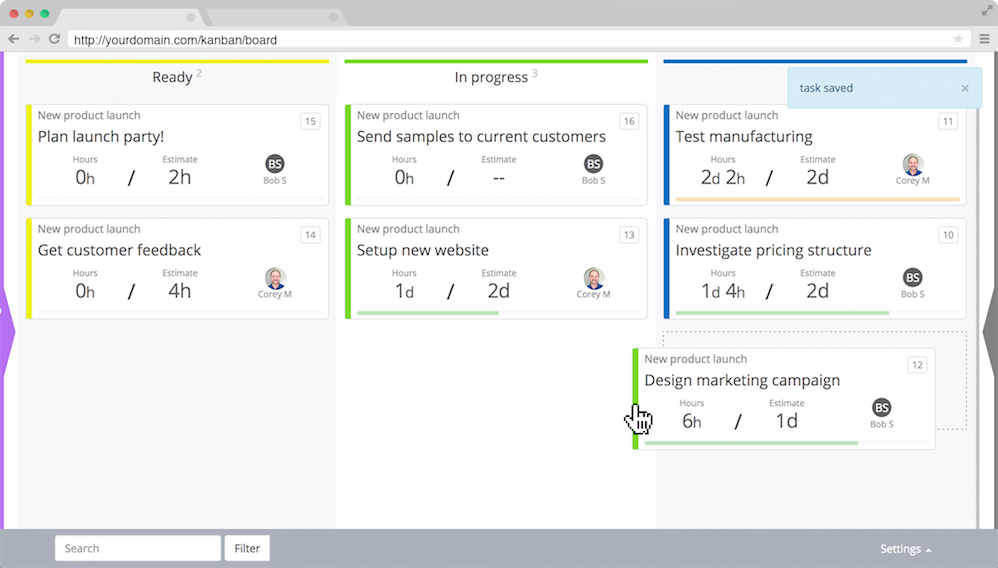The image size is (998, 568).
Task: Bookmark page with the star icon
Action: (x=958, y=39)
